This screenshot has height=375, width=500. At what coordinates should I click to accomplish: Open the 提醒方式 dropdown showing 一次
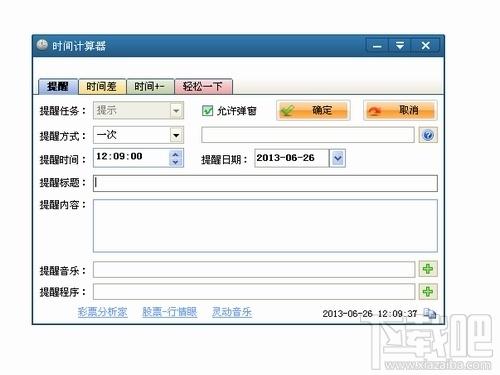(176, 135)
